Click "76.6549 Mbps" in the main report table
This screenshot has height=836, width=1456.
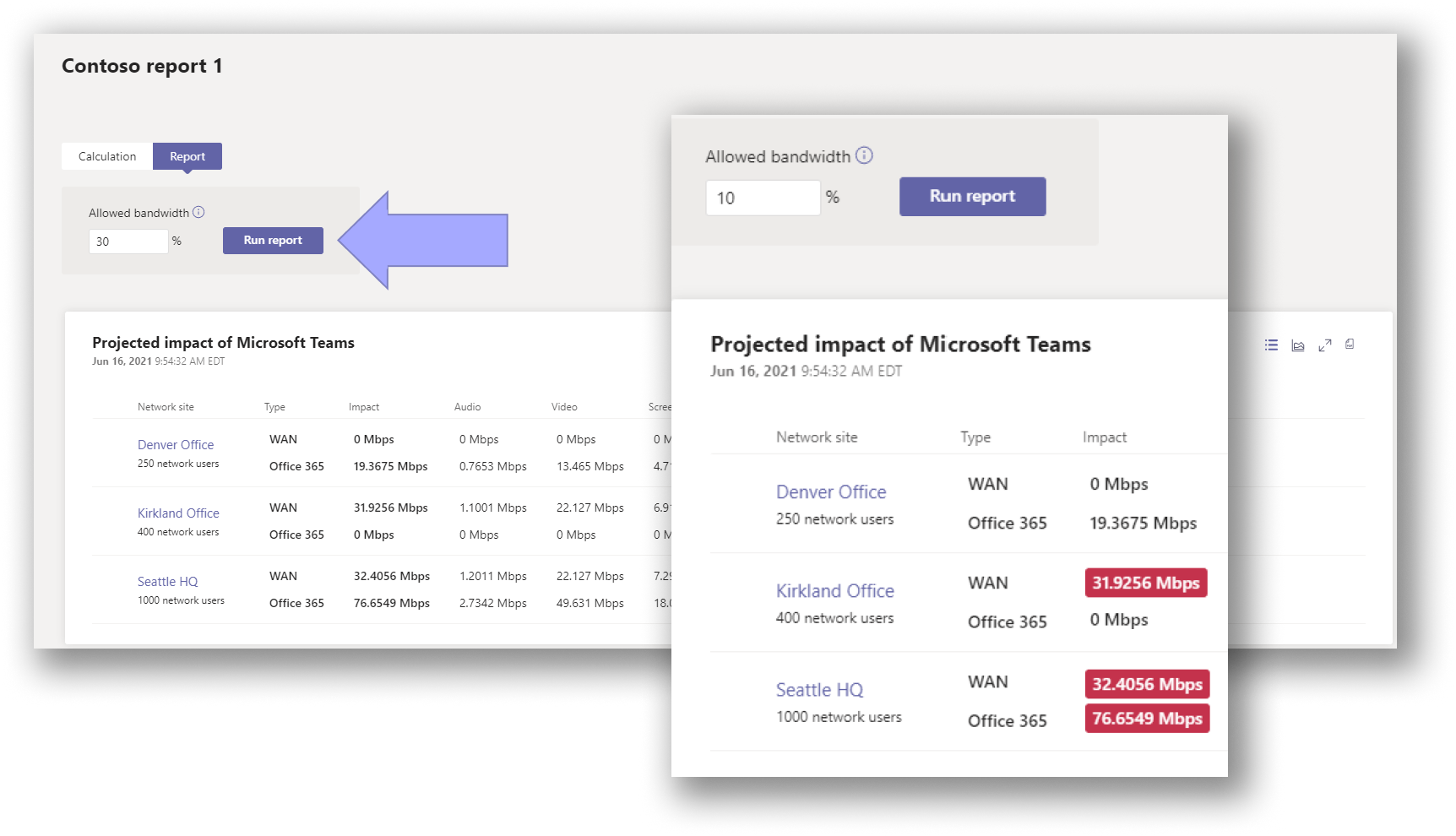pyautogui.click(x=392, y=603)
